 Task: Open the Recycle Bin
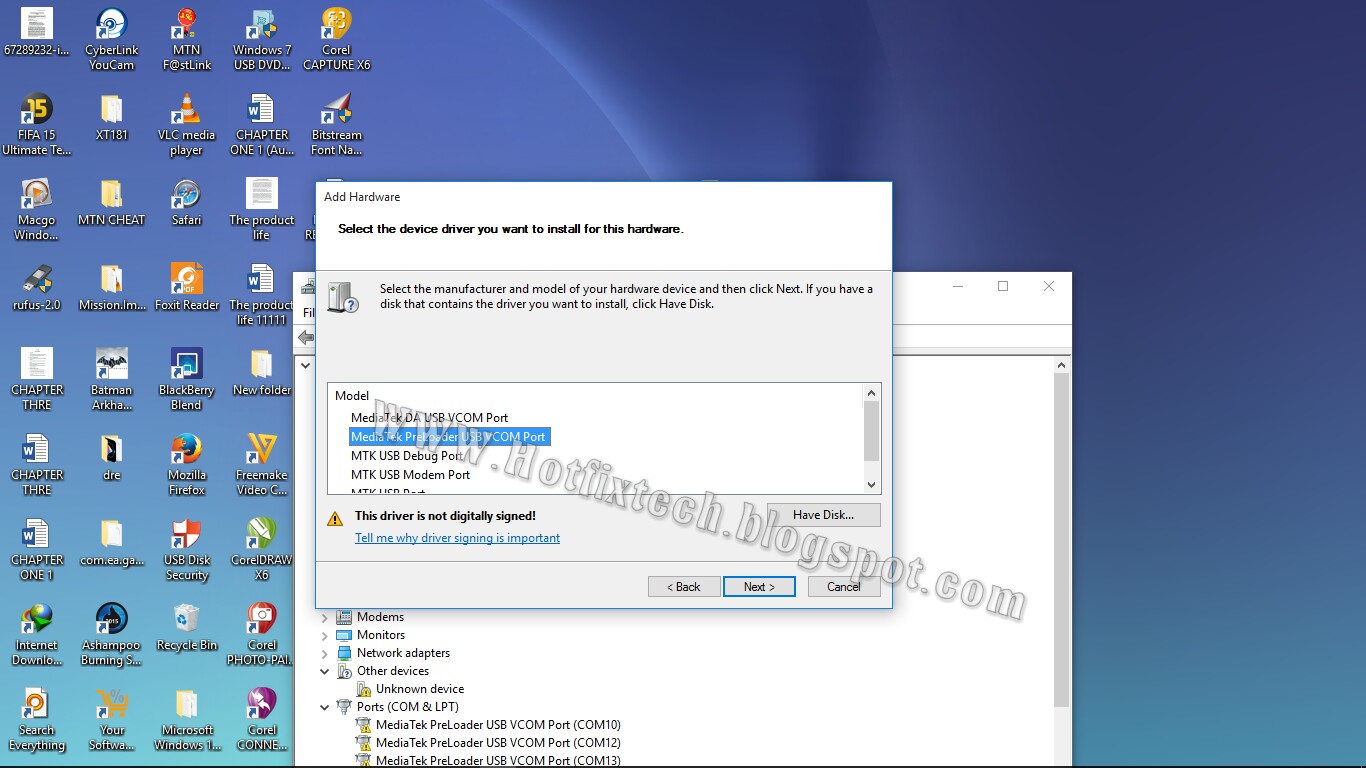coord(186,628)
